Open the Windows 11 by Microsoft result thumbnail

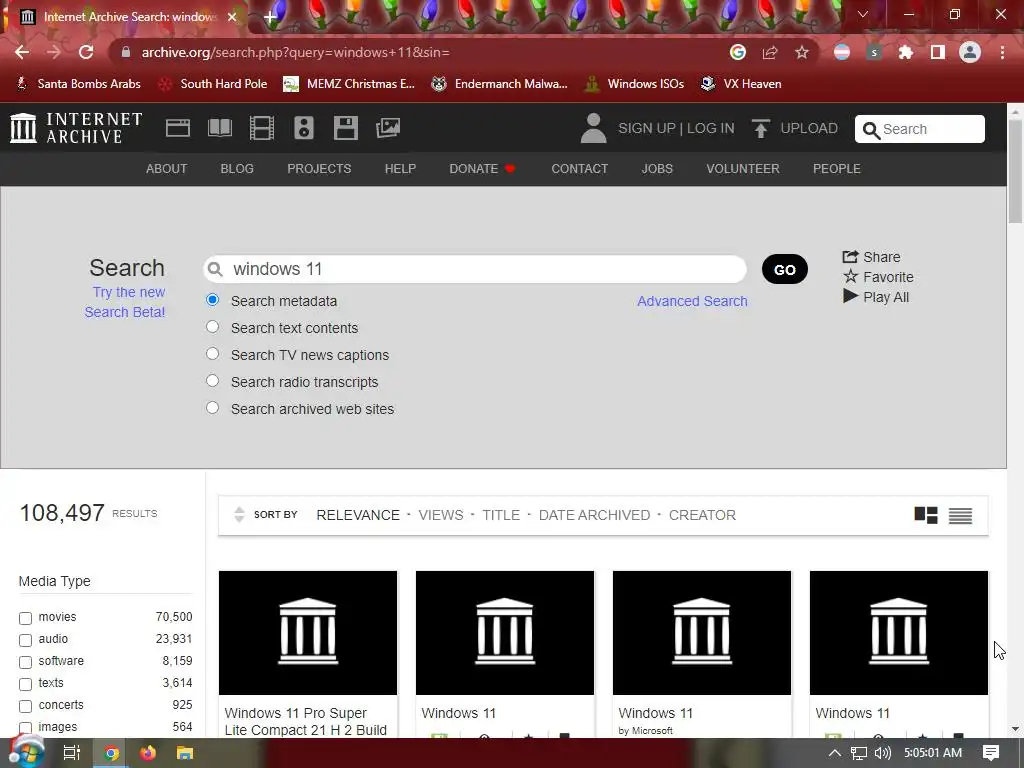click(701, 633)
